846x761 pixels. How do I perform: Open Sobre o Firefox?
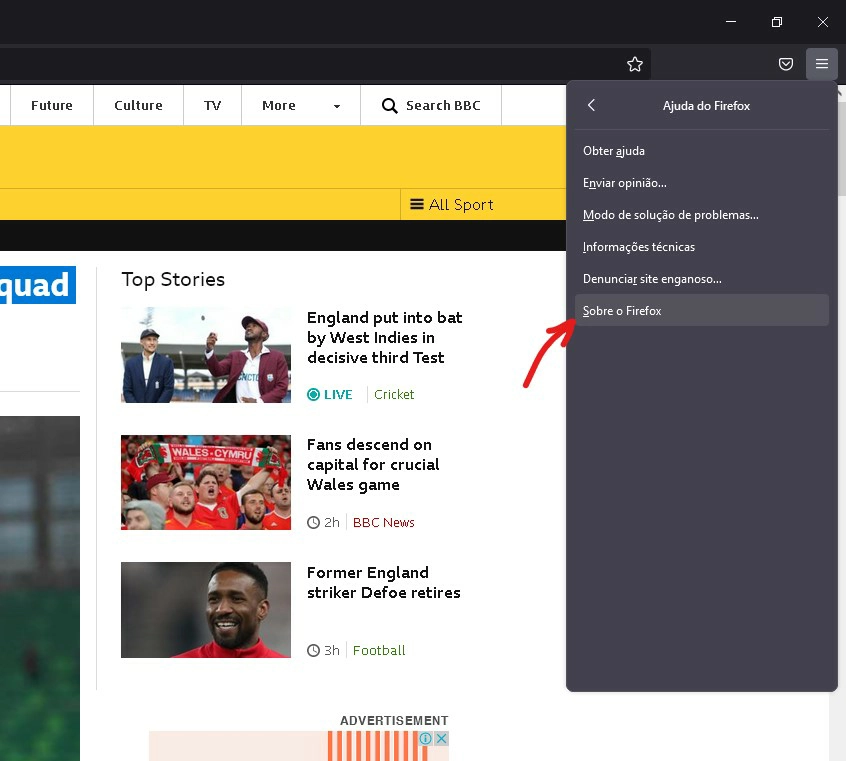tap(701, 310)
